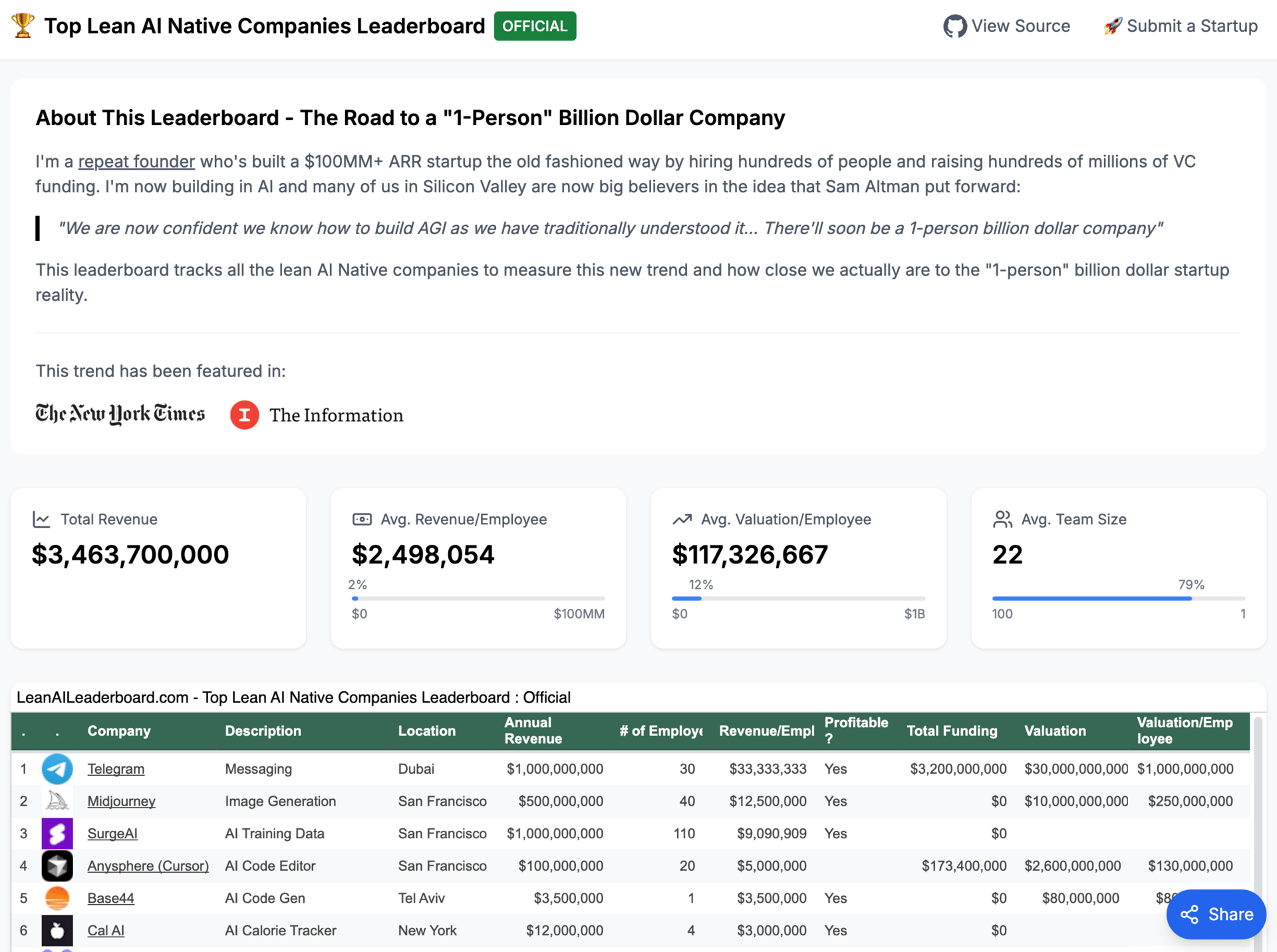Open the Anysphere (Cursor) company link

148,866
